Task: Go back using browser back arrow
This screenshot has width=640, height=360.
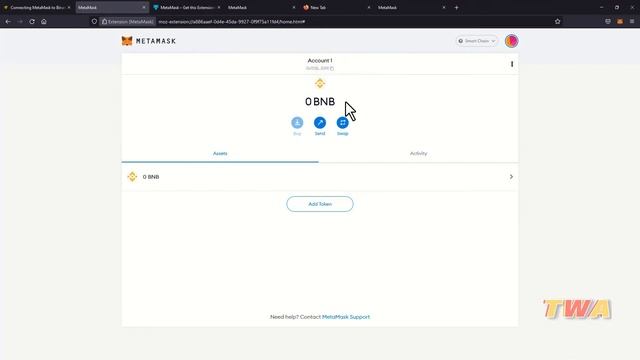Action: coord(8,21)
